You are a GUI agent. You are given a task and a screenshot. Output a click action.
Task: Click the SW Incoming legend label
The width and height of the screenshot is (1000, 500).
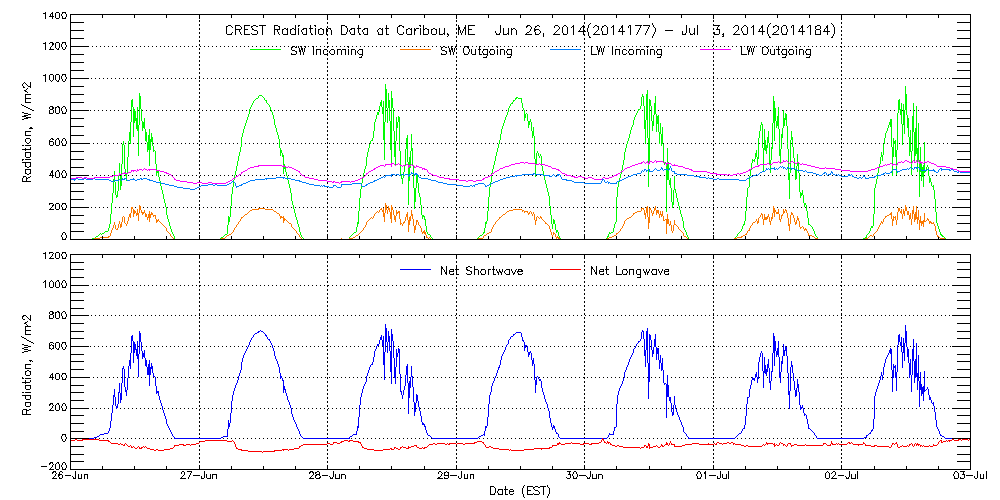click(322, 51)
